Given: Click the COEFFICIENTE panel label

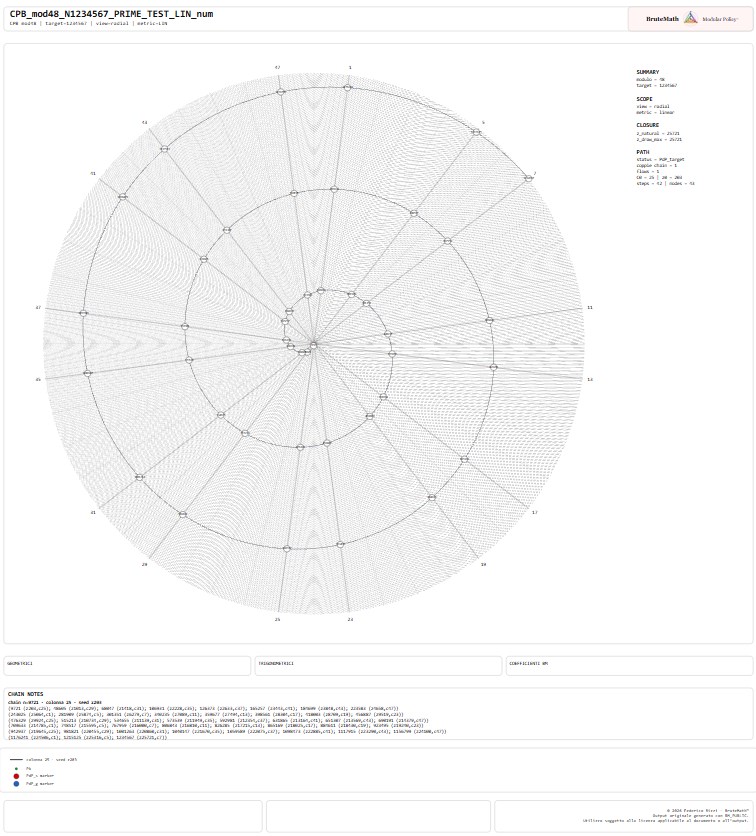Looking at the screenshot, I should (x=528, y=663).
